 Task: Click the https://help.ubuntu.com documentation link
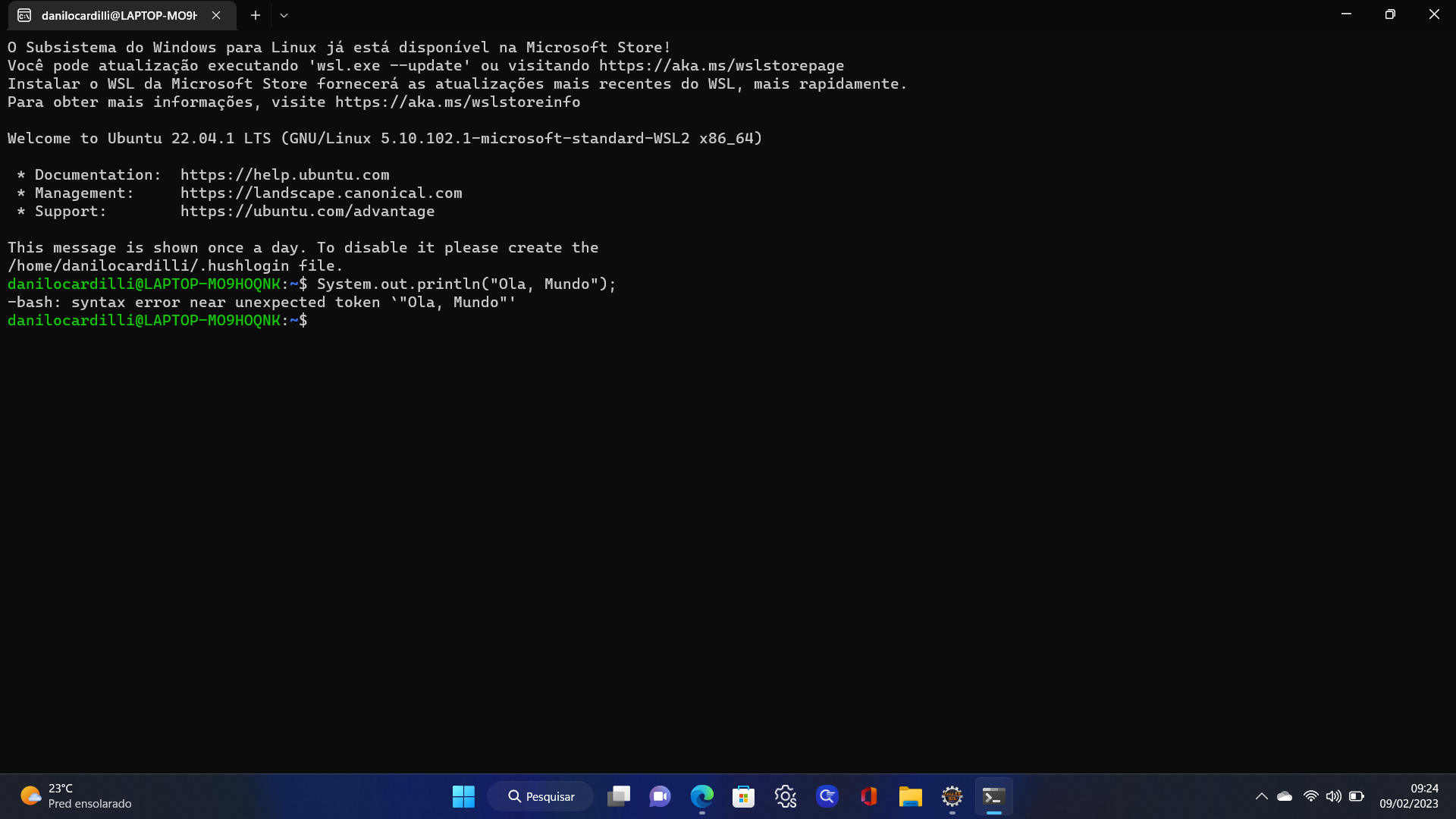pos(285,175)
